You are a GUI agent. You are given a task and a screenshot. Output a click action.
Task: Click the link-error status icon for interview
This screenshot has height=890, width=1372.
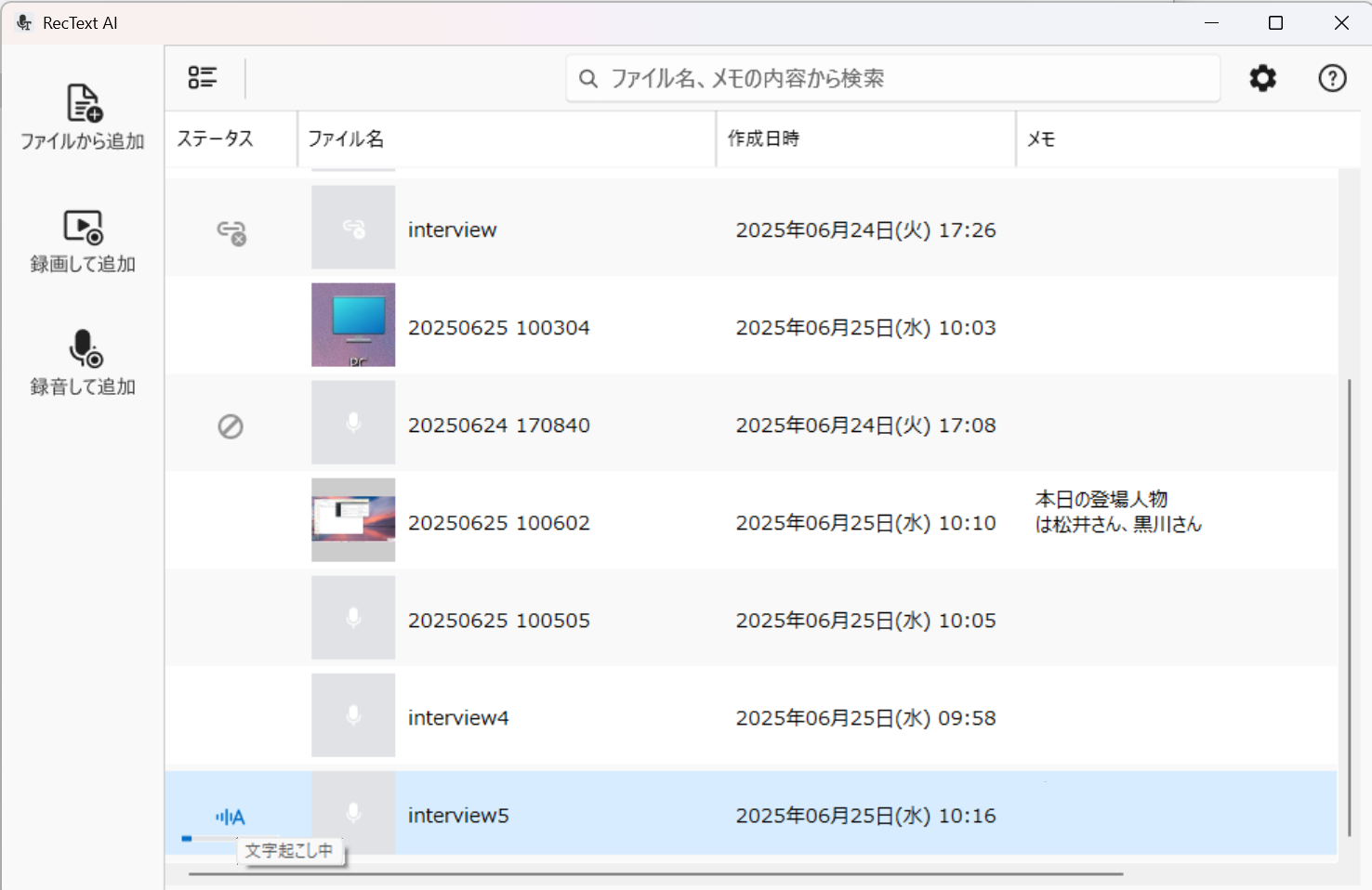tap(231, 231)
